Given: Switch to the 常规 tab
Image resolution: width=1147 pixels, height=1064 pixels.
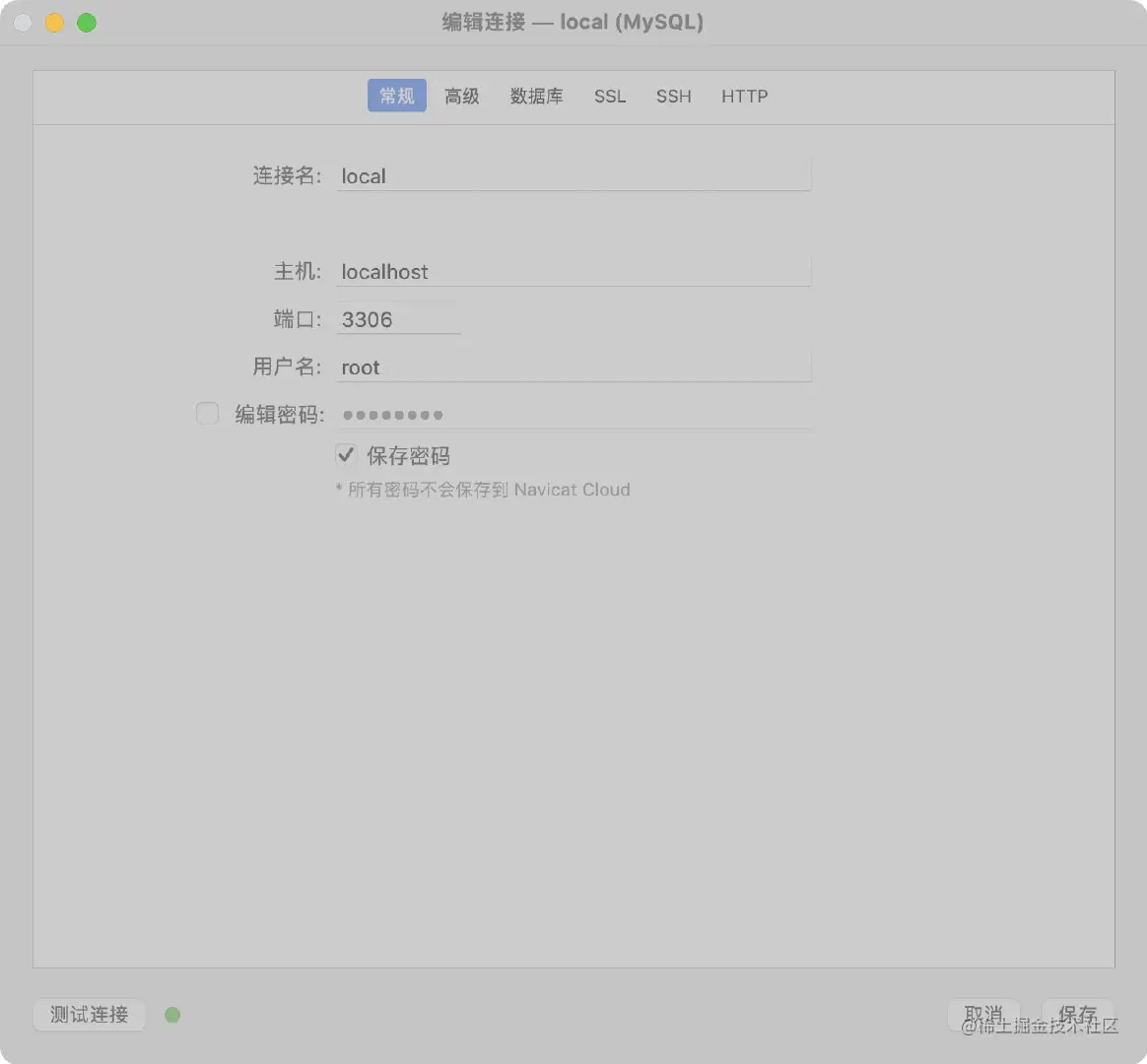Looking at the screenshot, I should coord(396,96).
